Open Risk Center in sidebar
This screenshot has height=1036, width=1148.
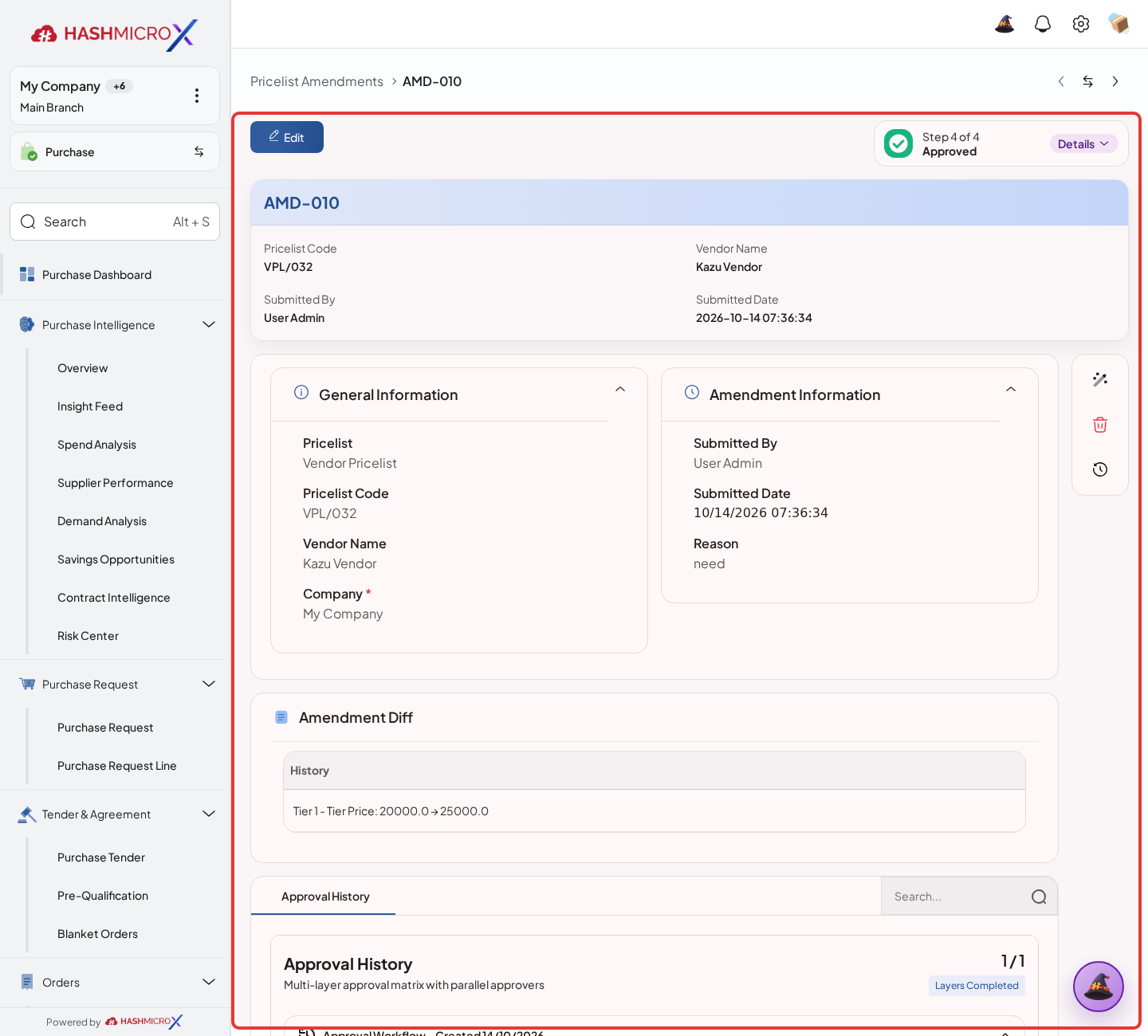click(88, 636)
